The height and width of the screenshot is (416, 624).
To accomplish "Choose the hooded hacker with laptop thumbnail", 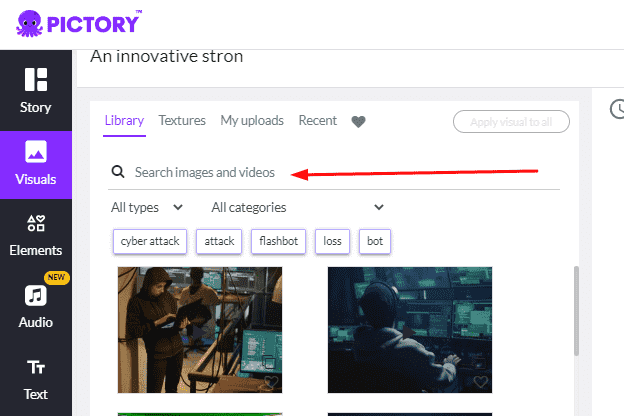I will coord(200,330).
